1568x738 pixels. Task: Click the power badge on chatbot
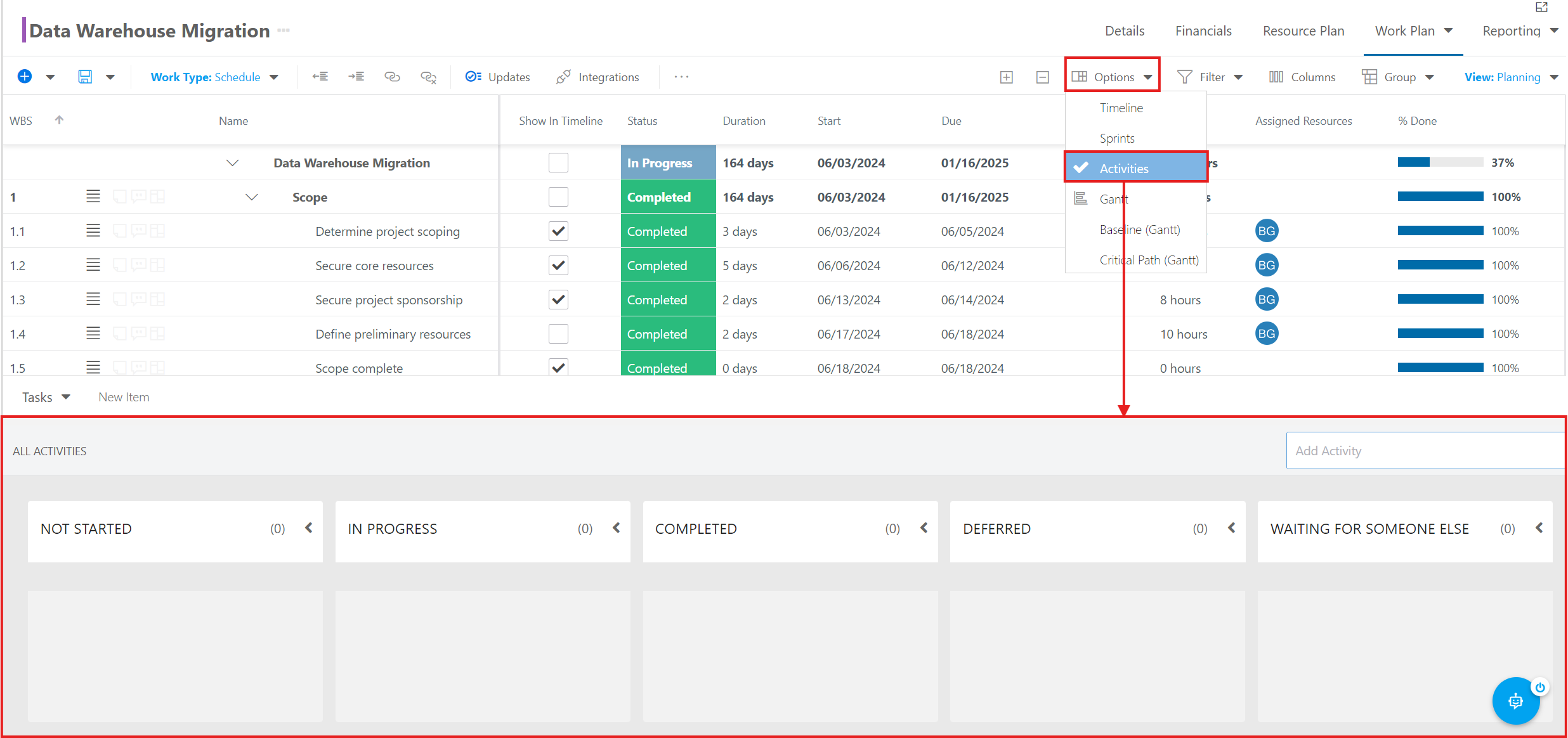pyautogui.click(x=1540, y=687)
